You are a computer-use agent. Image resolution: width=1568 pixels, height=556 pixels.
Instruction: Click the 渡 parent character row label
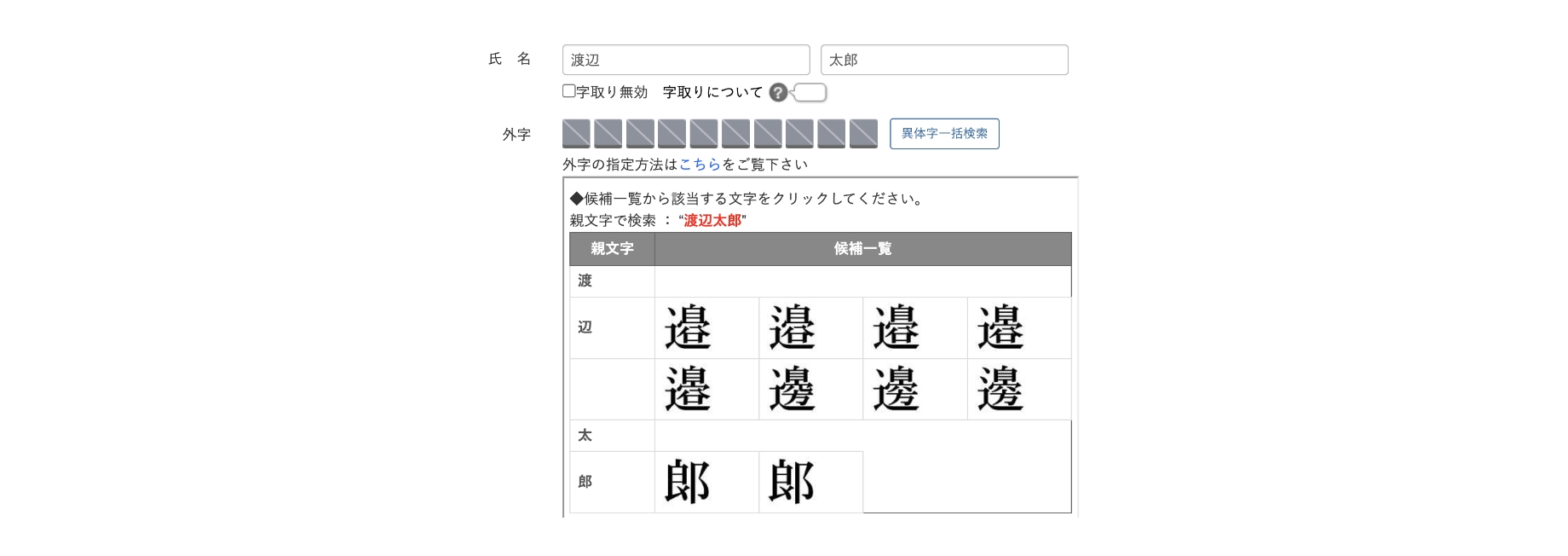585,281
